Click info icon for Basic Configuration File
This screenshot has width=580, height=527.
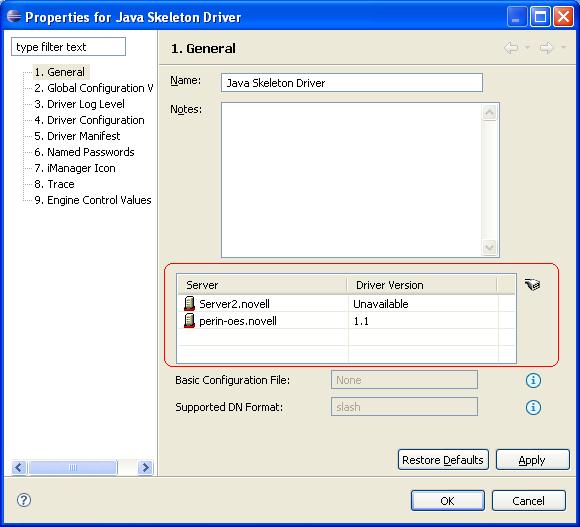[533, 380]
